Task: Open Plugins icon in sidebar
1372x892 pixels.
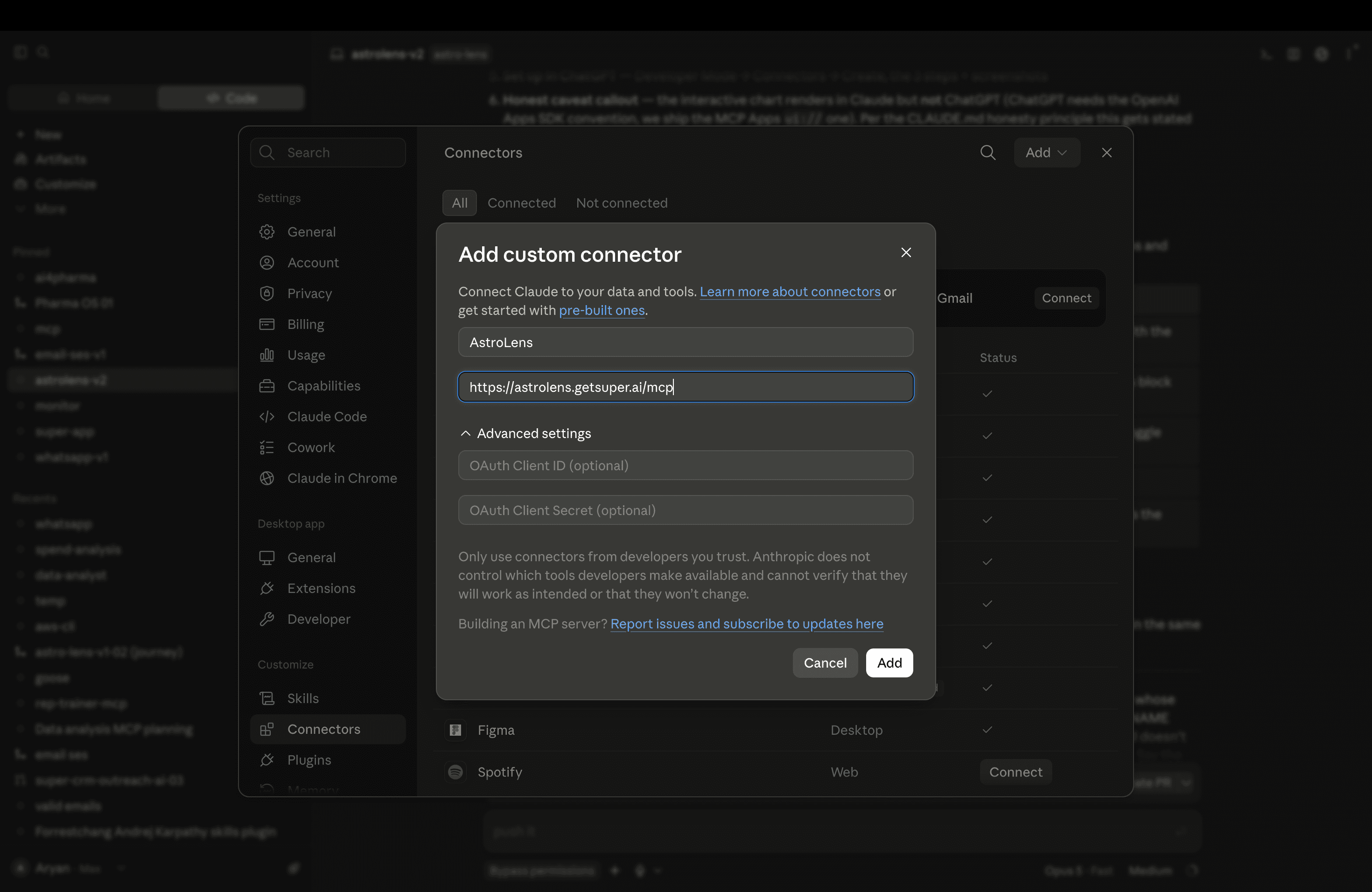Action: click(x=266, y=760)
